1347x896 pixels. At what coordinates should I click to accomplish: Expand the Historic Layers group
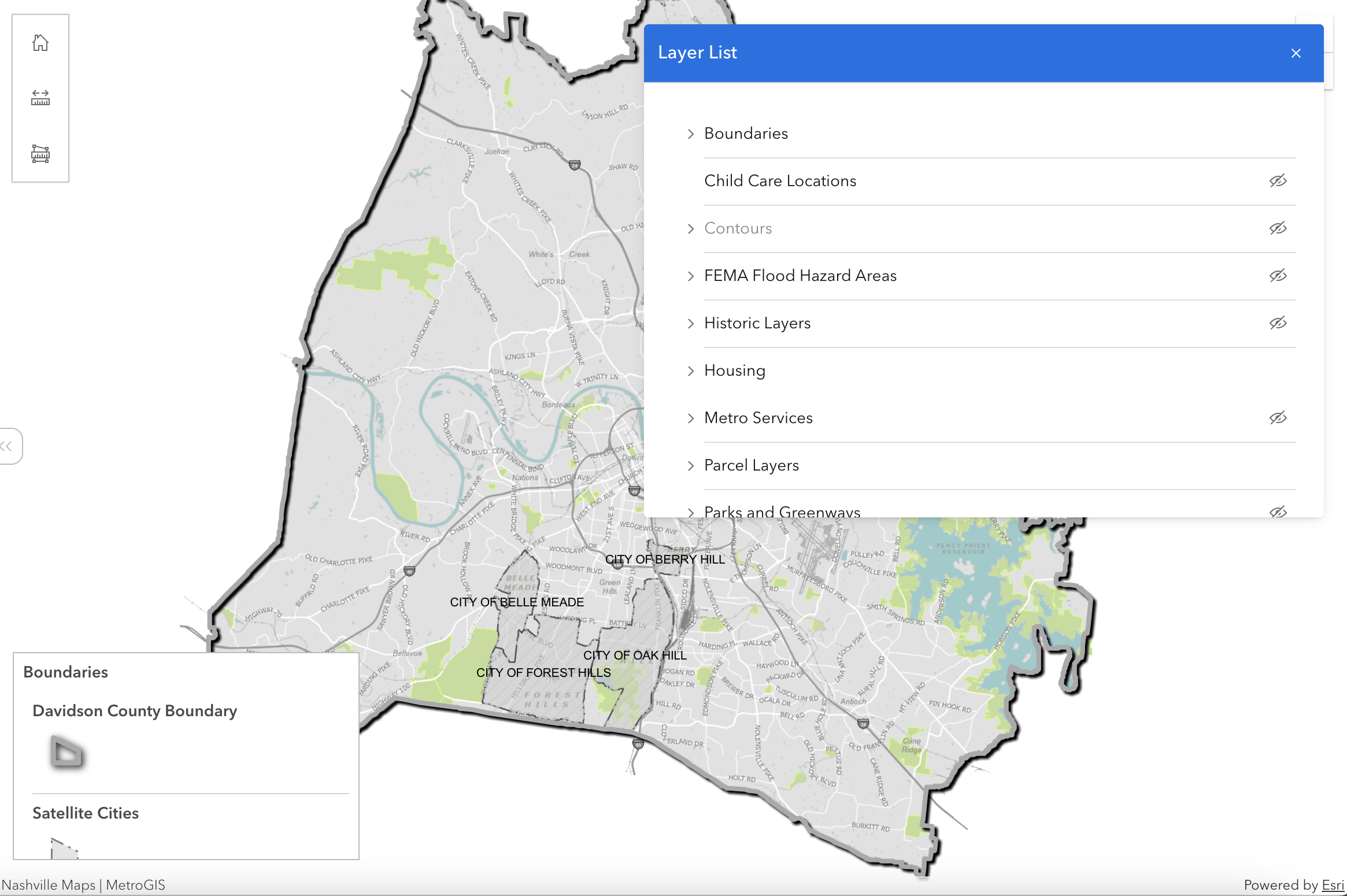coord(691,324)
